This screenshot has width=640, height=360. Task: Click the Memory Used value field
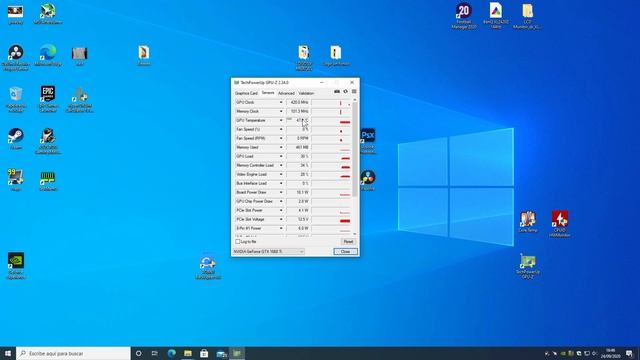pos(298,147)
